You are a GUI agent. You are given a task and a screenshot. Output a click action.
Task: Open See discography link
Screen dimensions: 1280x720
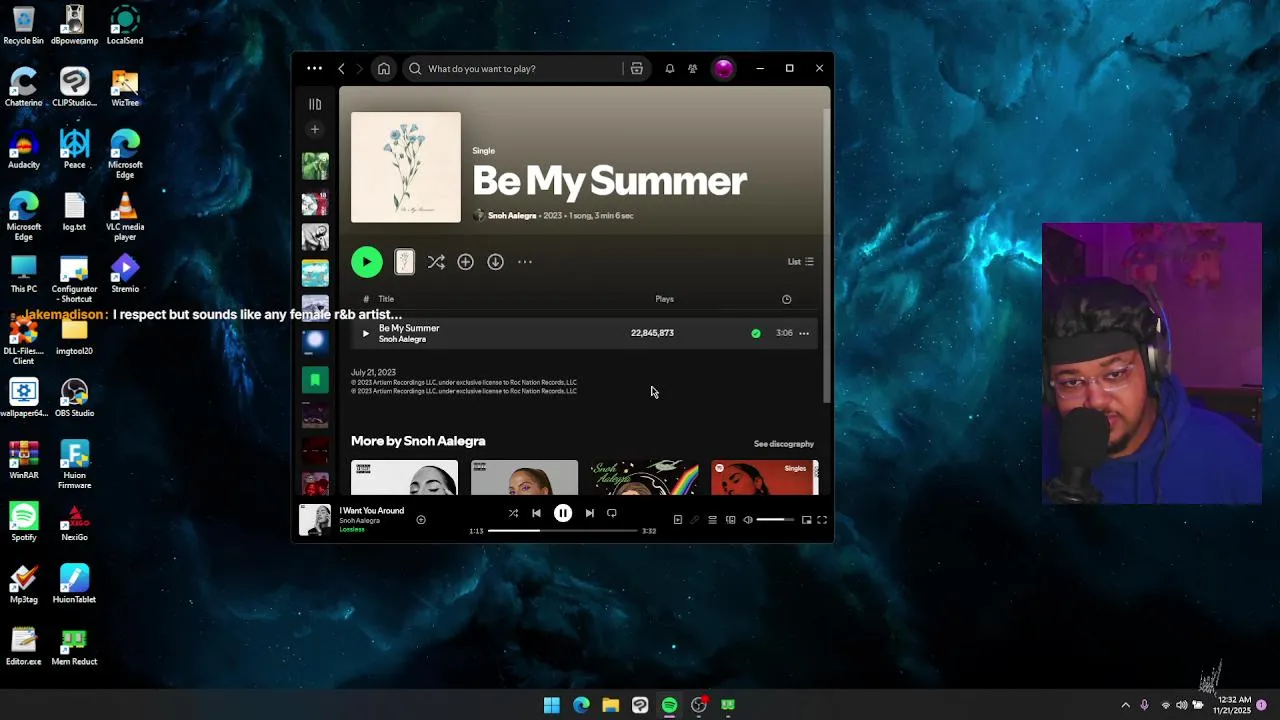click(x=784, y=444)
